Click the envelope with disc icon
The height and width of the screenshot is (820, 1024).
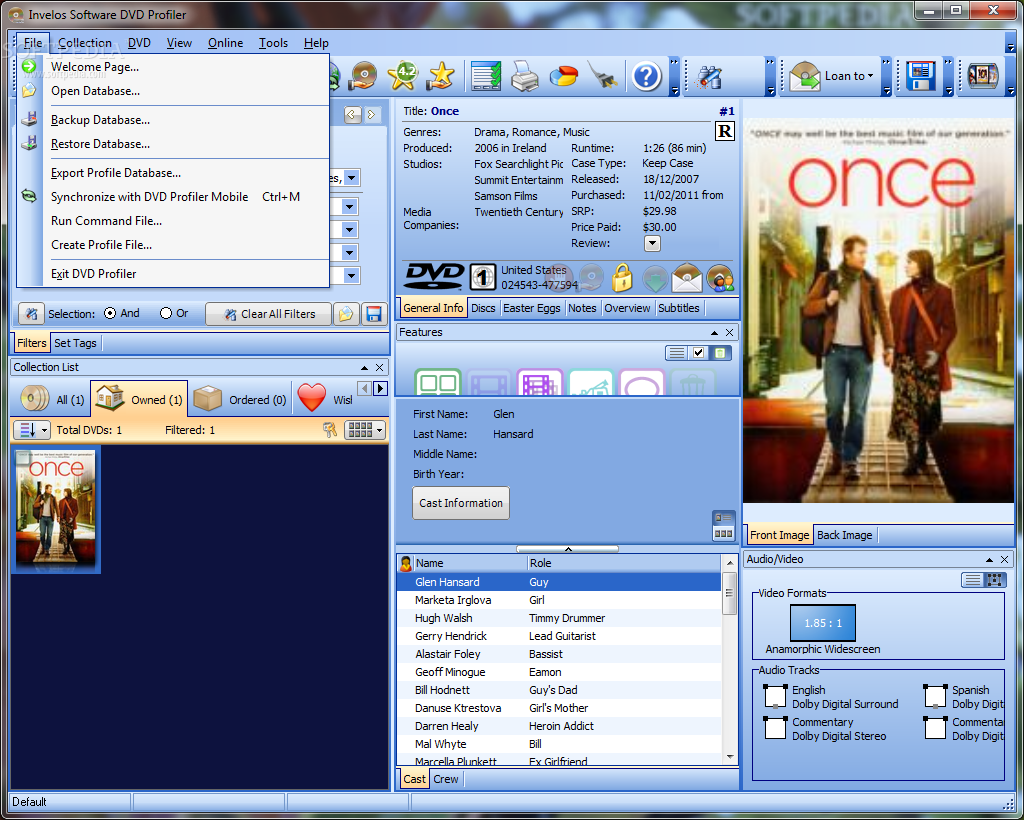point(686,278)
